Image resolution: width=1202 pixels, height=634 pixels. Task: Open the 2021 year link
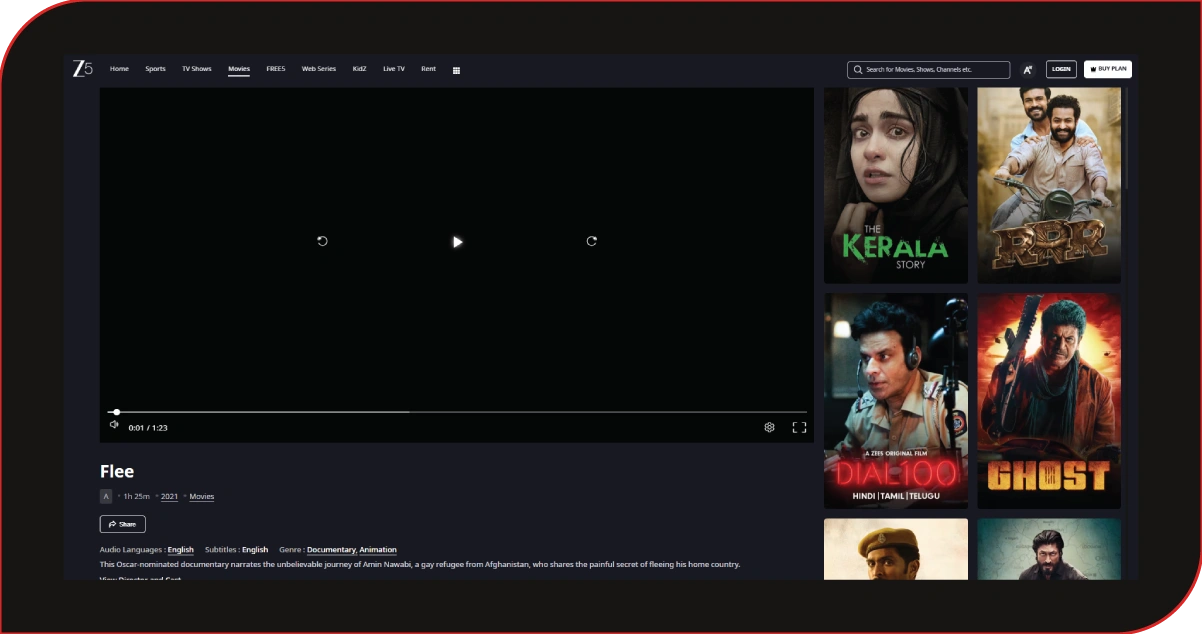pos(169,496)
